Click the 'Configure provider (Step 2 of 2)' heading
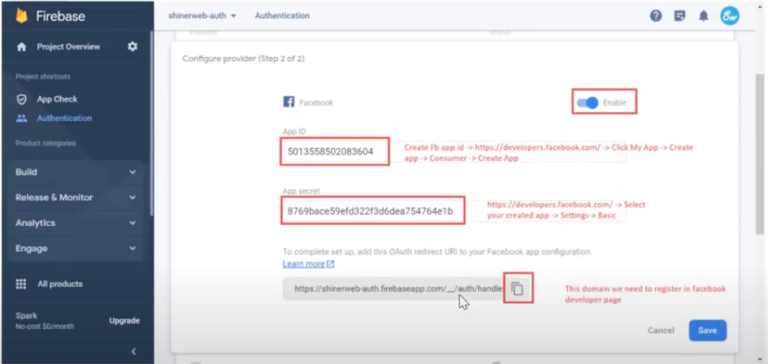The image size is (768, 364). 243,59
